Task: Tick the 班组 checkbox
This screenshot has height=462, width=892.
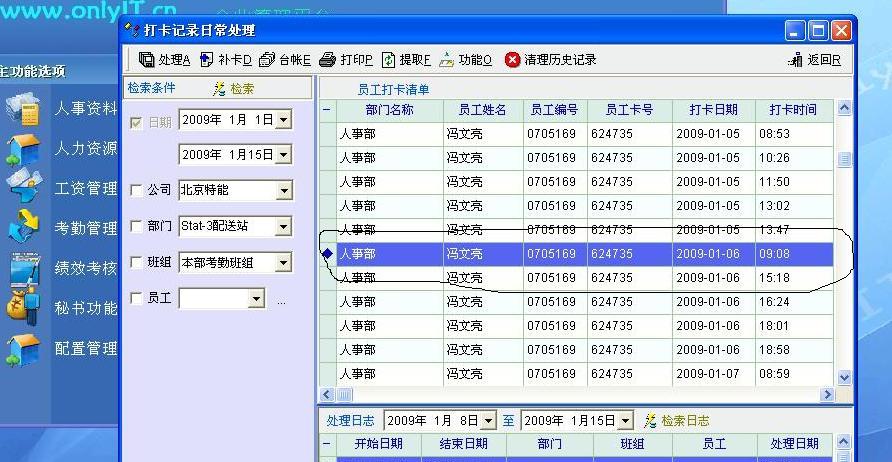Action: [x=137, y=262]
